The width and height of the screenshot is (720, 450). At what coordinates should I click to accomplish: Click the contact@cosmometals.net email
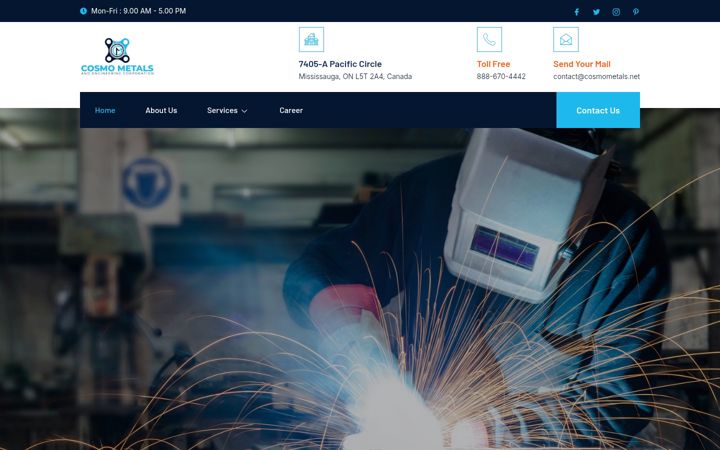[x=596, y=76]
